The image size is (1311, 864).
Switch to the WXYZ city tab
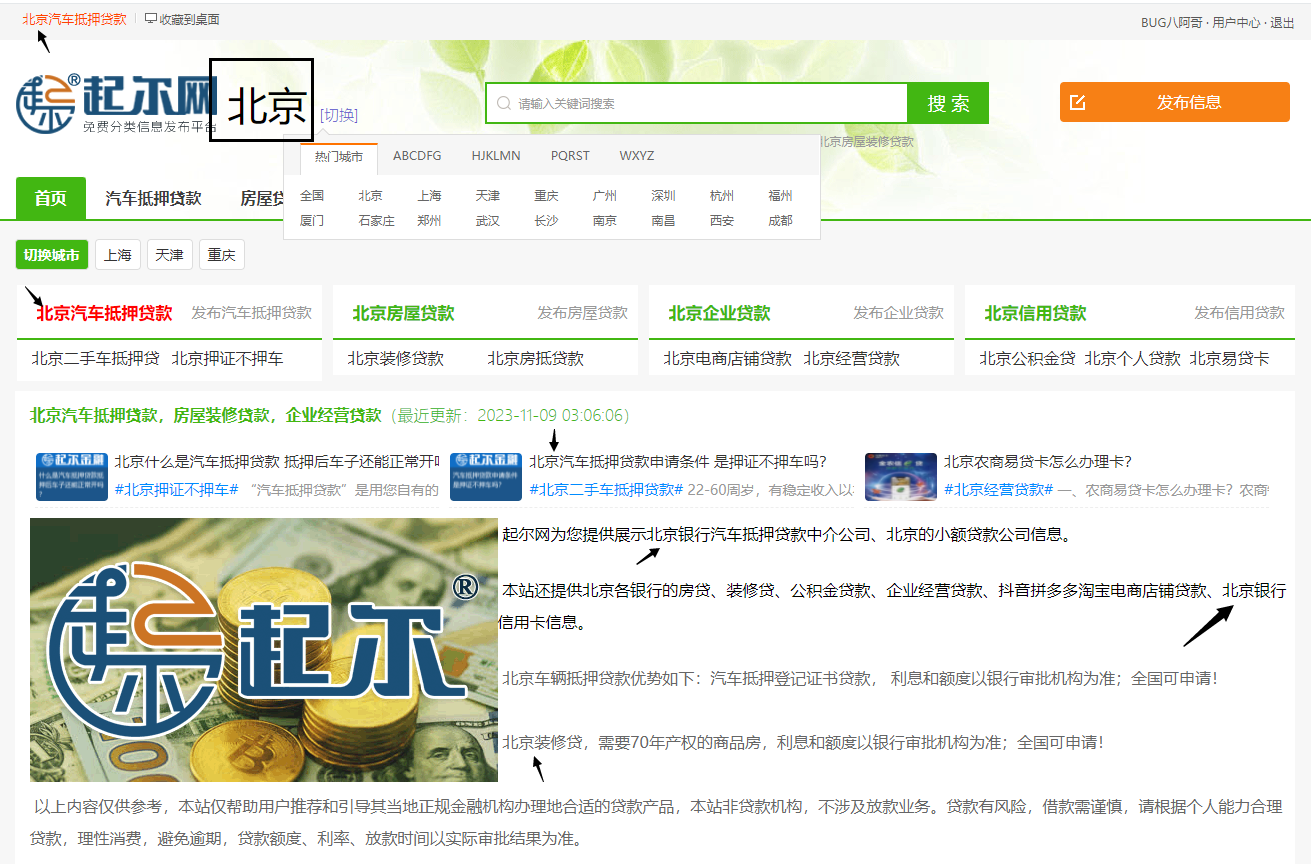coord(637,156)
